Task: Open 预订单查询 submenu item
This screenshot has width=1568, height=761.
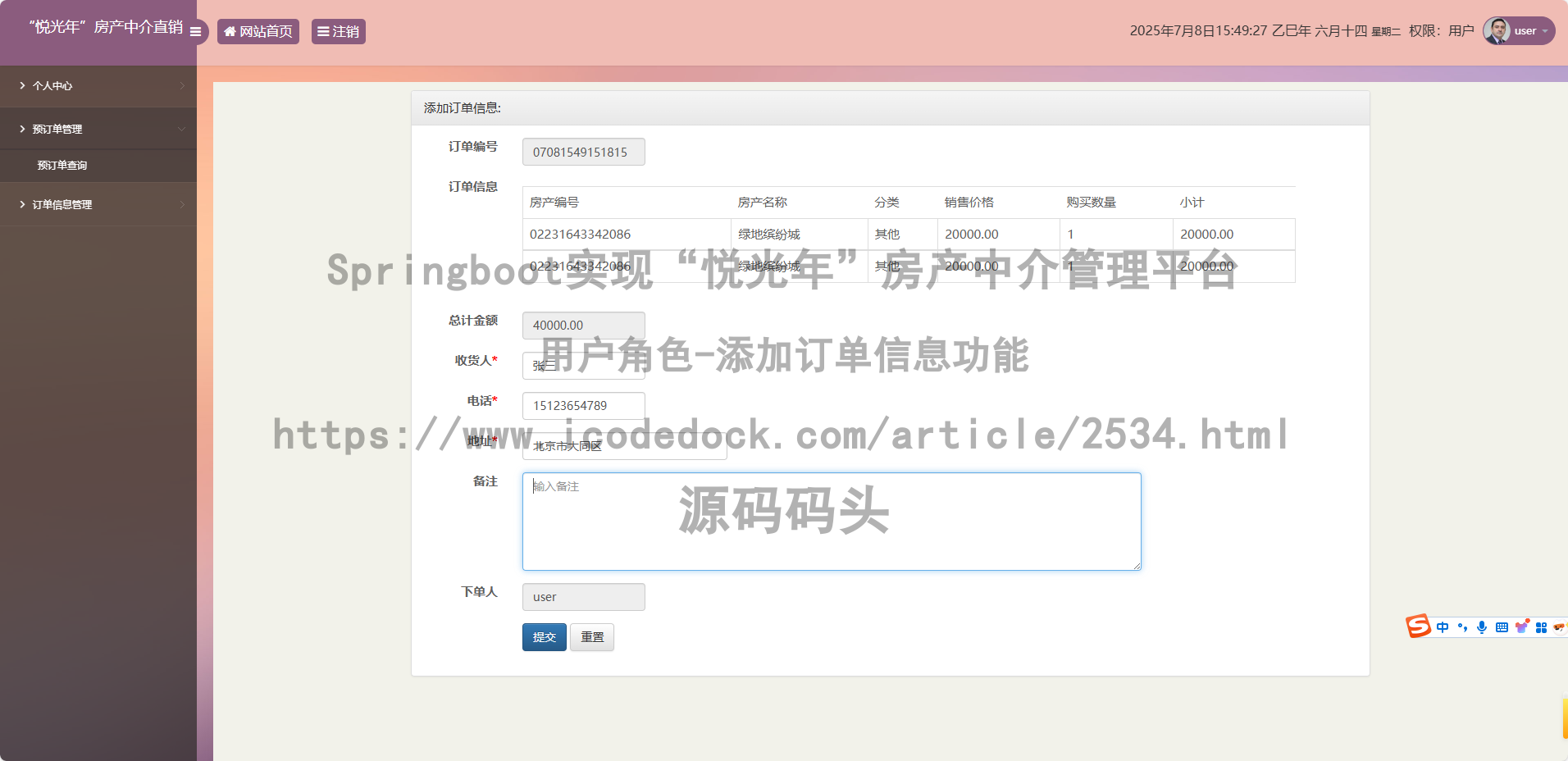Action: click(98, 165)
